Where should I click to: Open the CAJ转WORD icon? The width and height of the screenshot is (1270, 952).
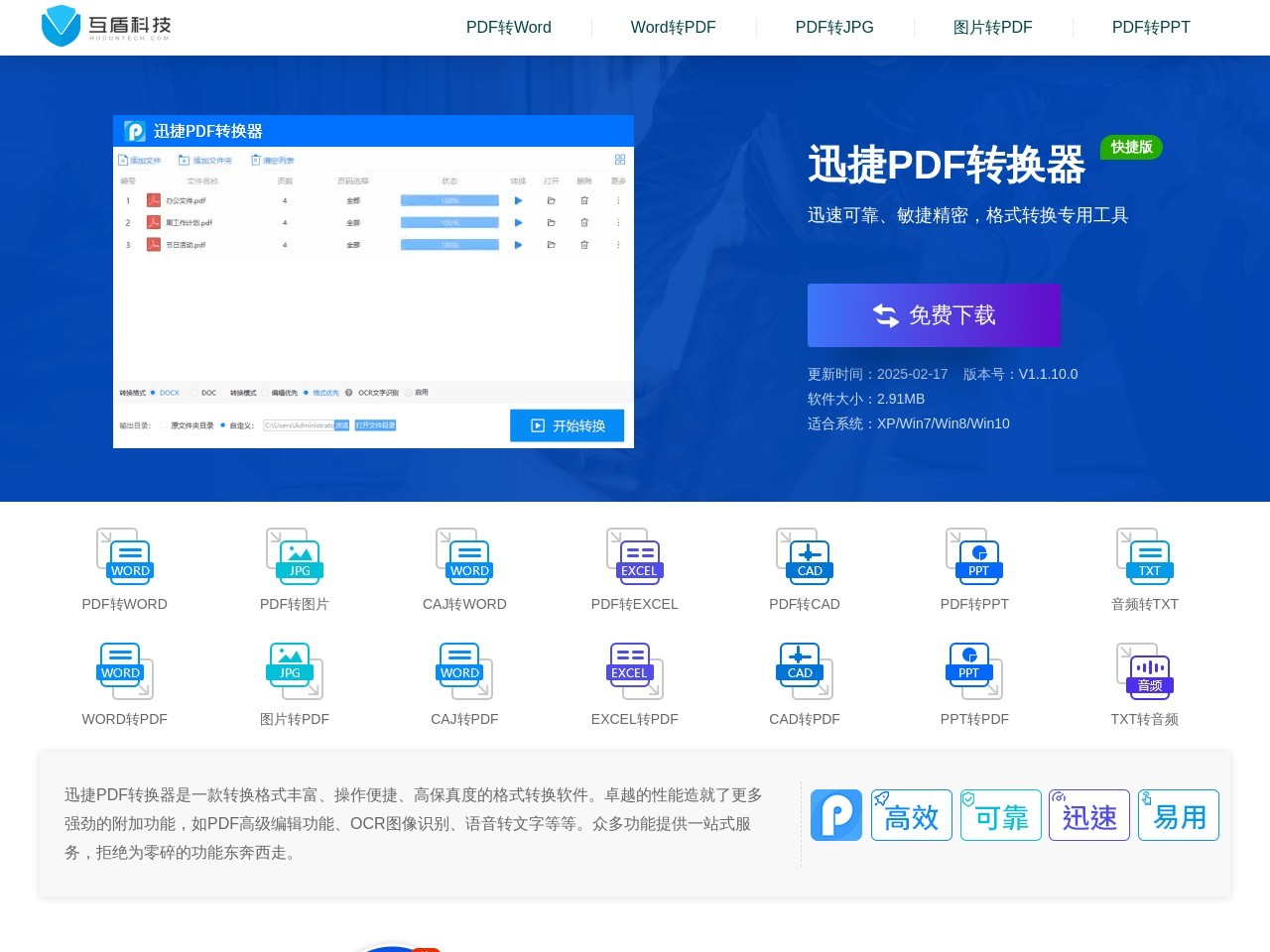pos(464,555)
